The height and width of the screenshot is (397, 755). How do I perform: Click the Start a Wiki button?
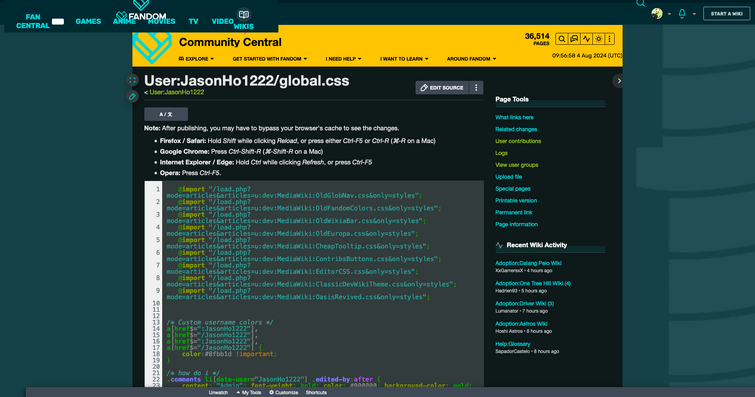click(x=727, y=13)
